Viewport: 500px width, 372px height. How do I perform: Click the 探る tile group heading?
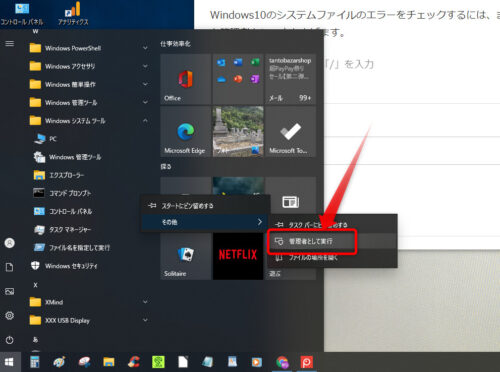[x=166, y=166]
